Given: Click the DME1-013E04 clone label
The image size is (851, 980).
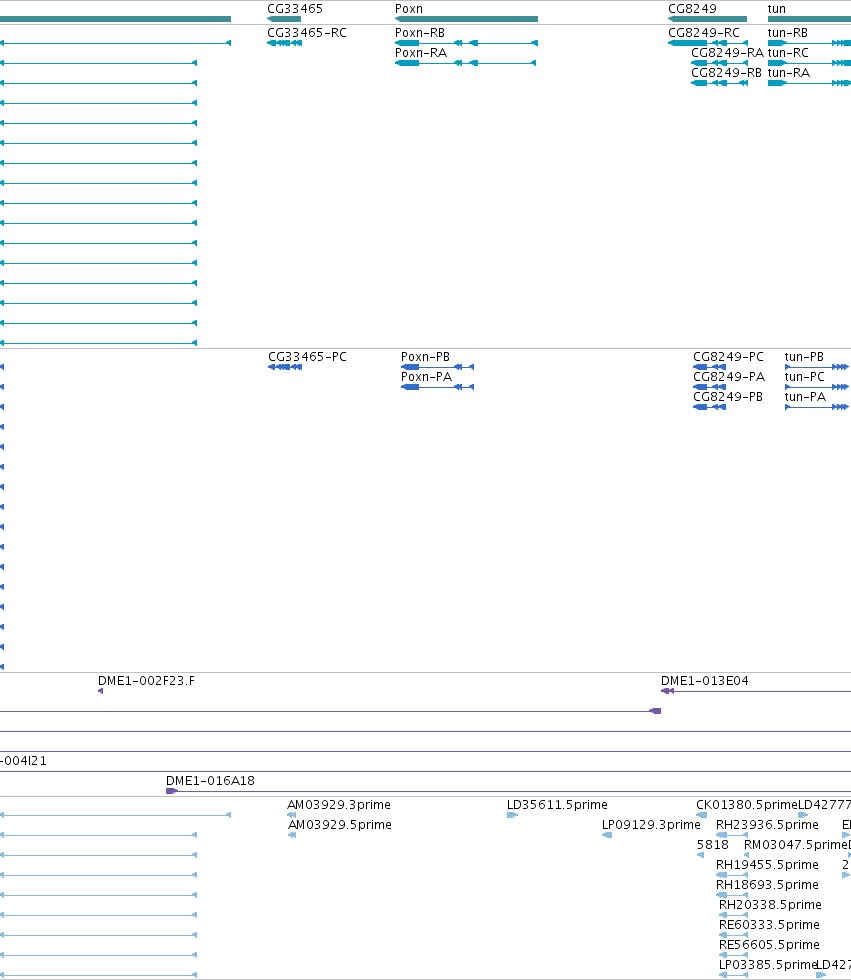Looking at the screenshot, I should coord(705,681).
